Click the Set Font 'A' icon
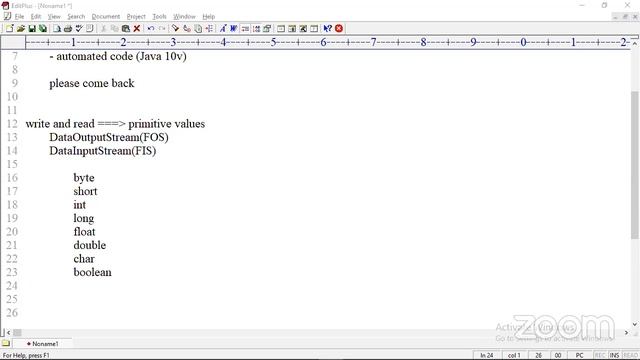 (223, 29)
